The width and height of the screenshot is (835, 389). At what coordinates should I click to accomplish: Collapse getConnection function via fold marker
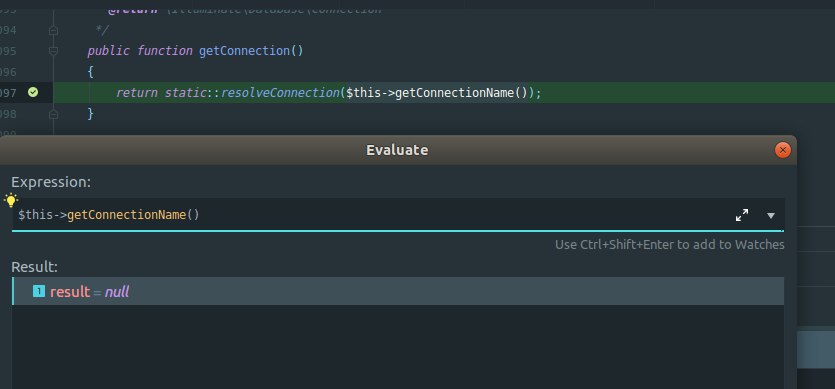tap(53, 51)
